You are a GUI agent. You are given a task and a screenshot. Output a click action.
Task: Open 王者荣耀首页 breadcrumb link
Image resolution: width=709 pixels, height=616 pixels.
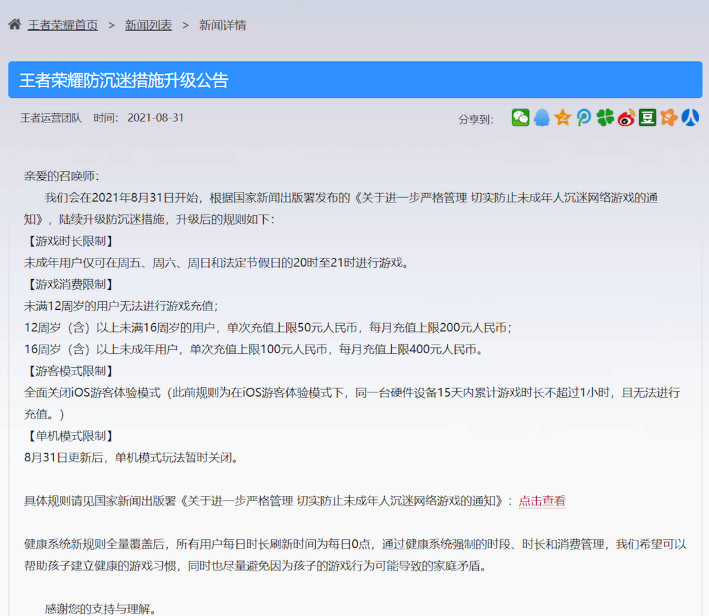click(x=63, y=25)
